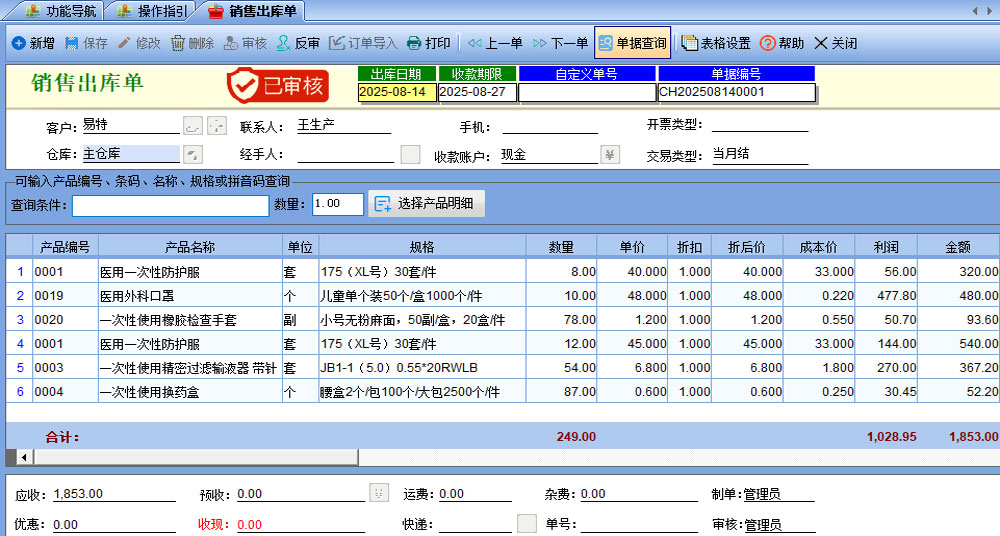
Task: Select the 销售出库单 tab
Action: click(253, 11)
